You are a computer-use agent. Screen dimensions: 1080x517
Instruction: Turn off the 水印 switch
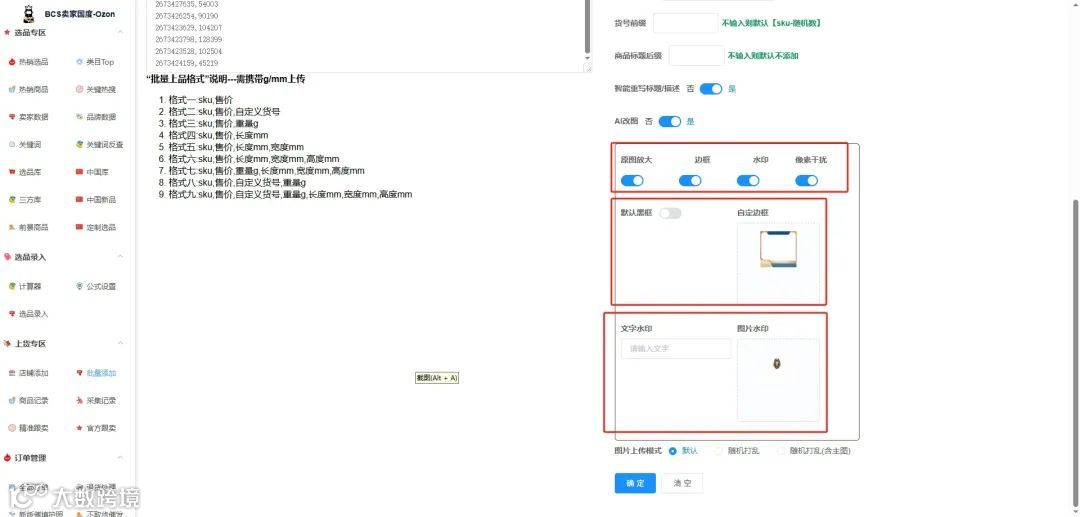click(748, 180)
